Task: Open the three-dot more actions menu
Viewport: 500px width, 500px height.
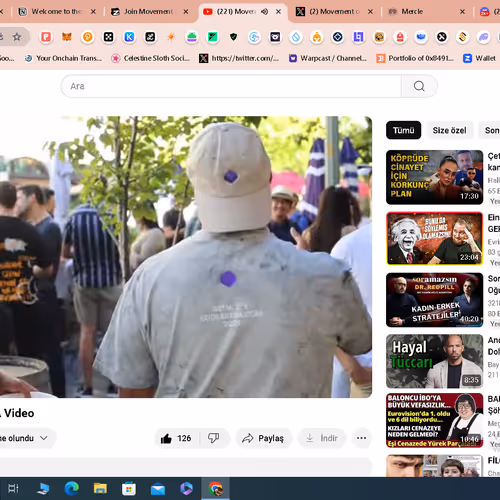Action: [361, 438]
